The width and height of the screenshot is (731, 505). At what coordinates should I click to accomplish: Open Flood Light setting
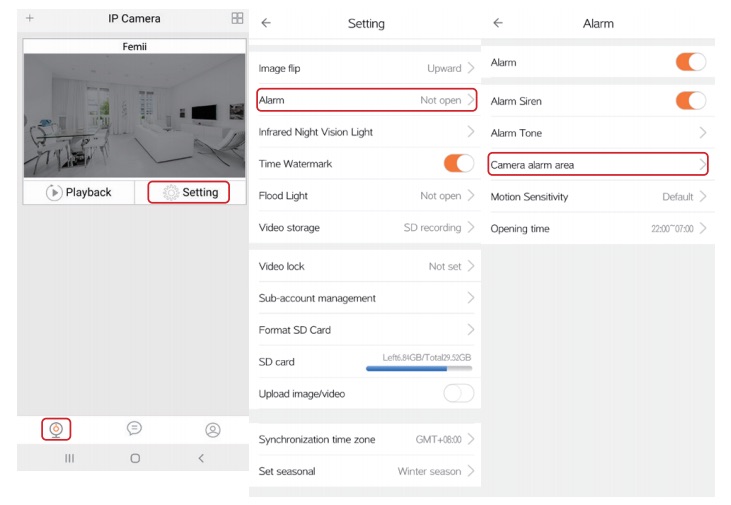click(365, 196)
